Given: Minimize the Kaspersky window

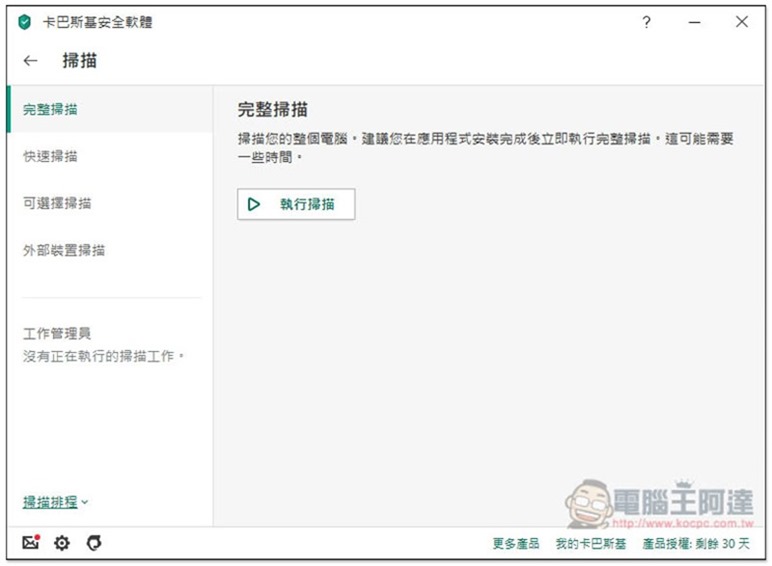Looking at the screenshot, I should [x=694, y=22].
